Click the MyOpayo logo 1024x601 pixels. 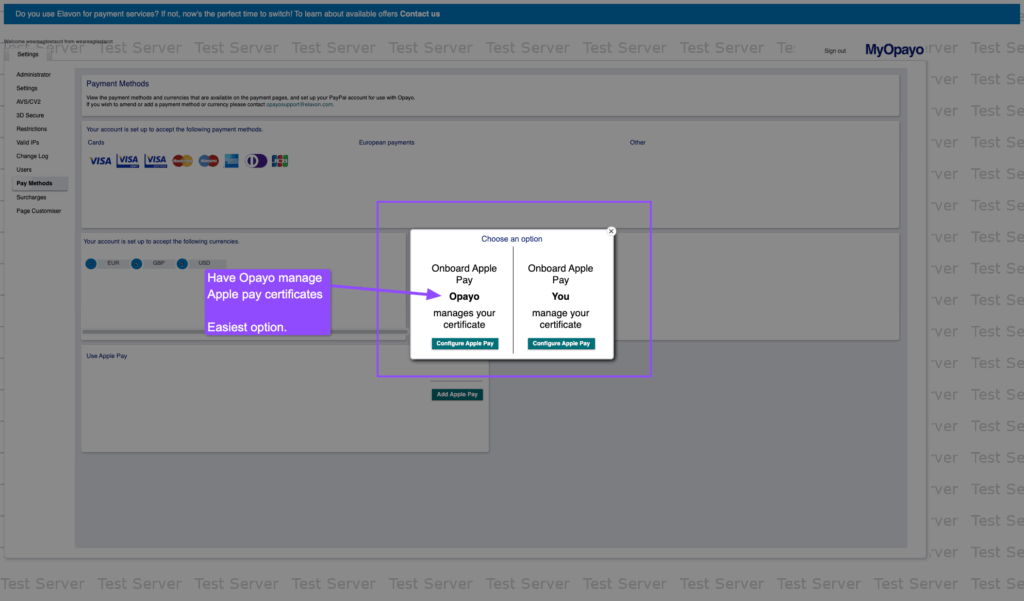pyautogui.click(x=894, y=50)
